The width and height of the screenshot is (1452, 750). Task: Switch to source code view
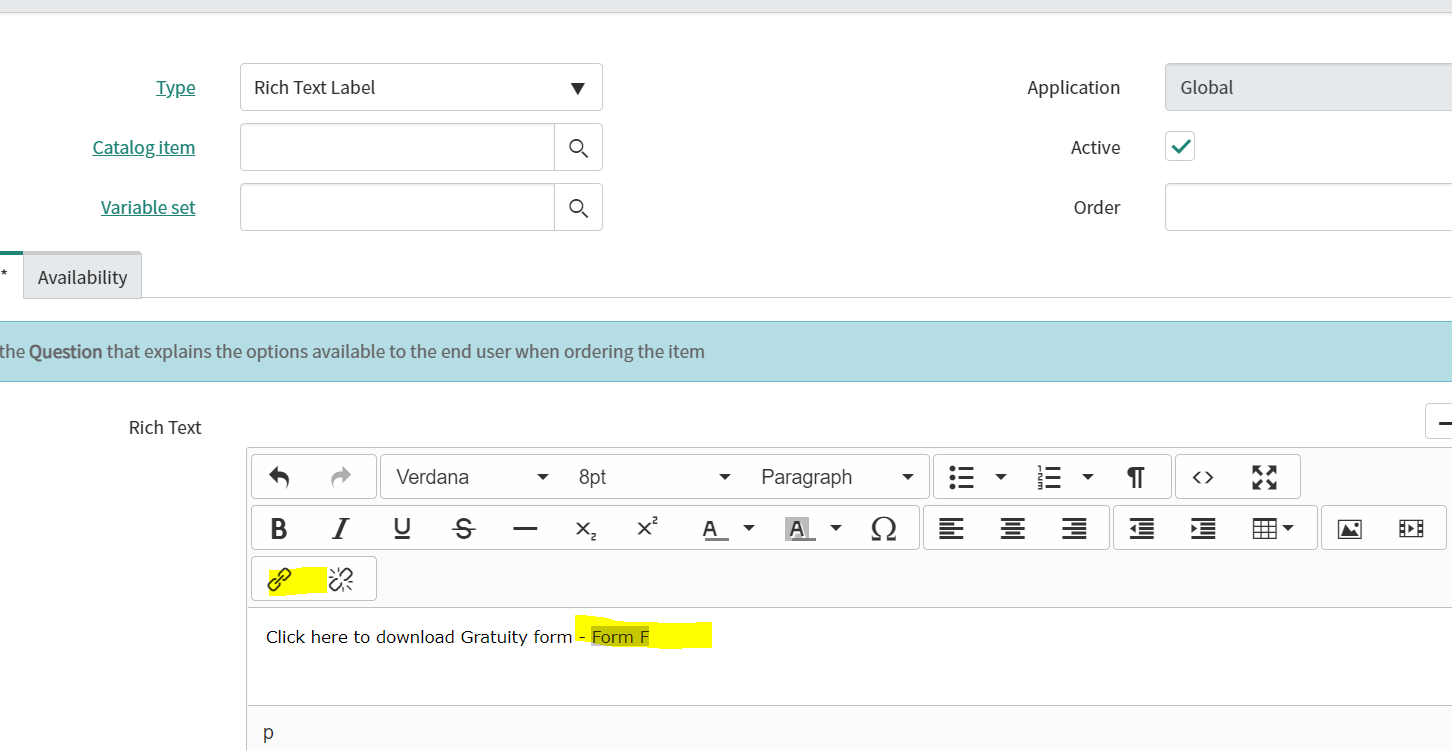[1203, 477]
